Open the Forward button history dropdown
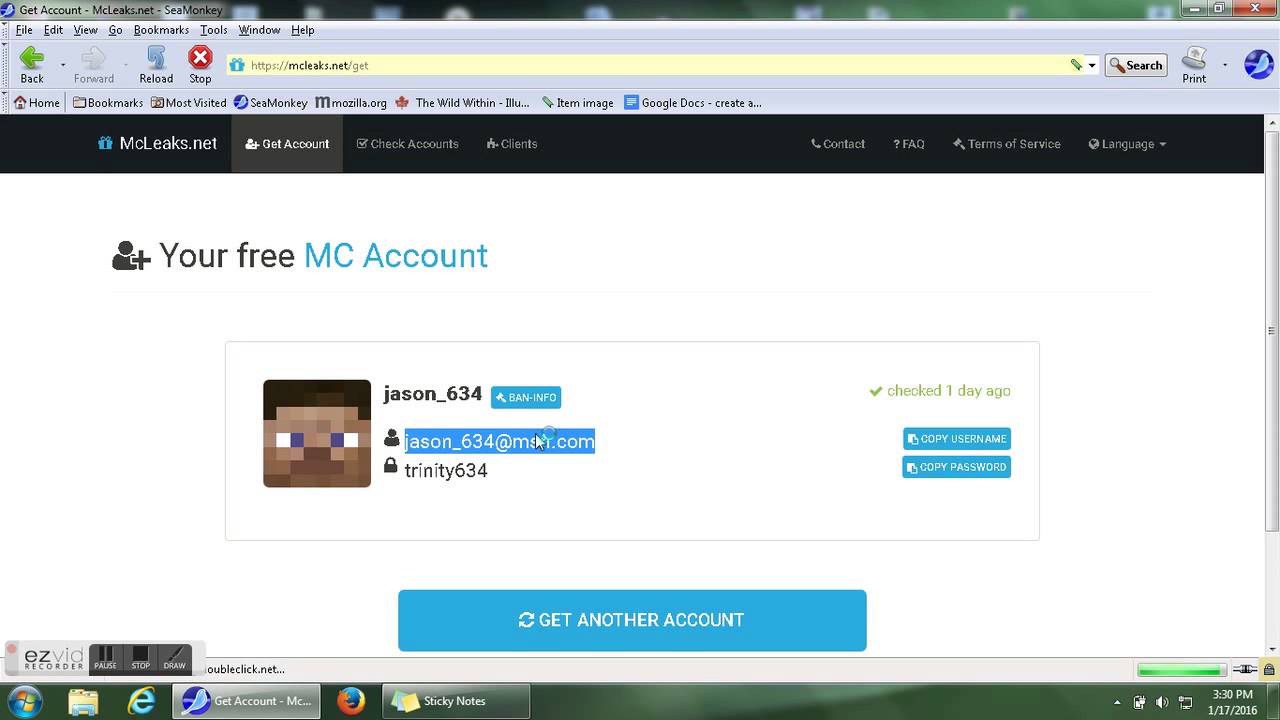 coord(126,65)
